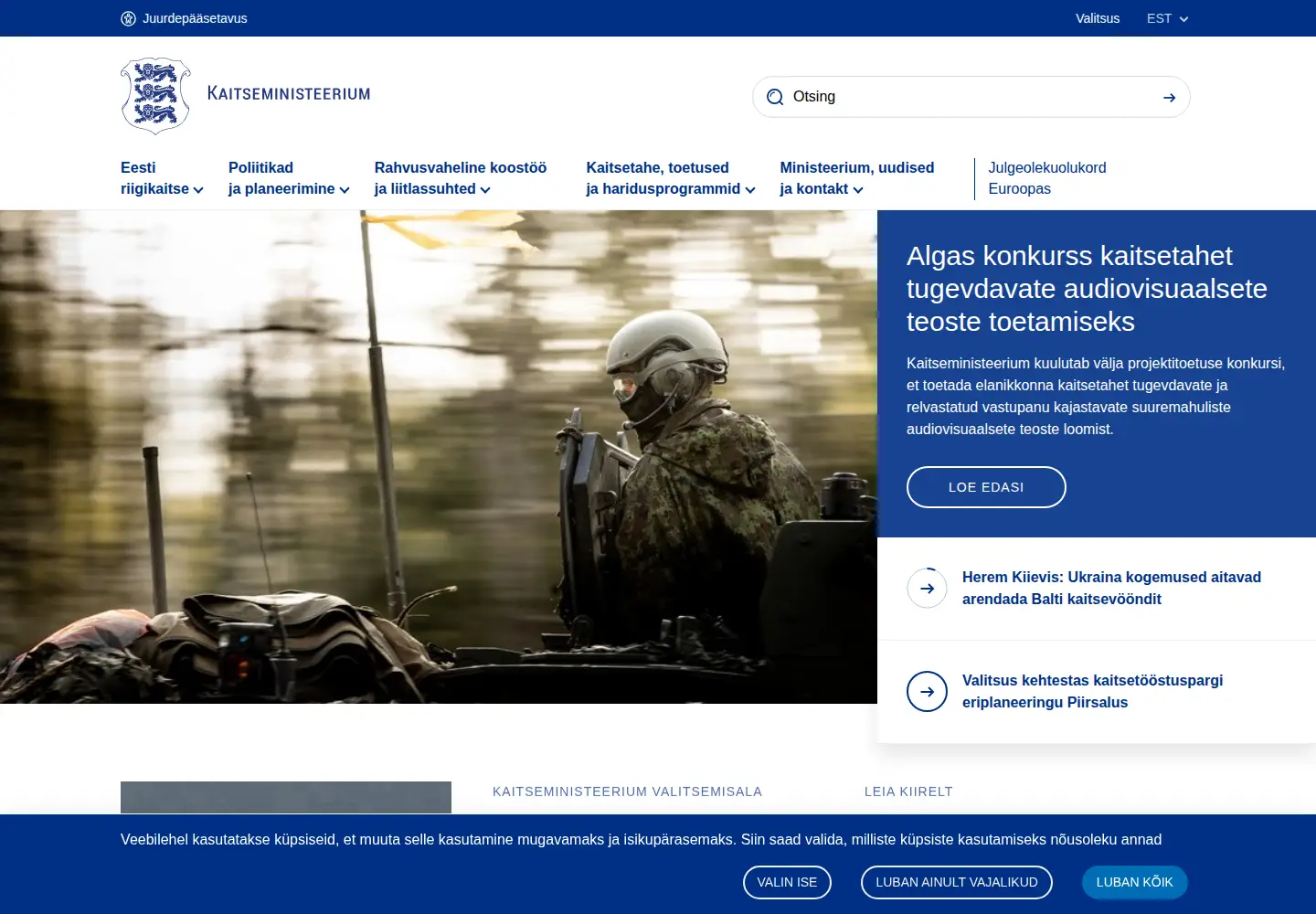The height and width of the screenshot is (914, 1316).
Task: Click the VALIN ISE cookie button
Action: [787, 882]
